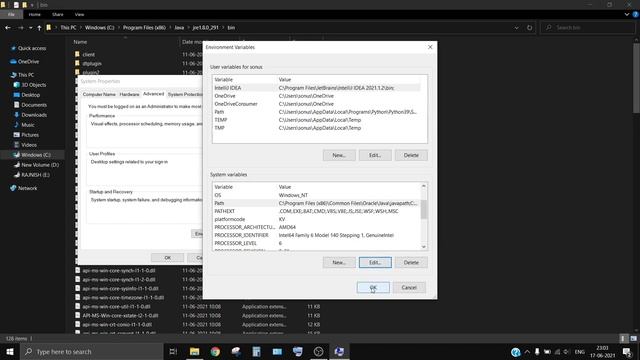
Task: Click Edit under User variables
Action: click(375, 155)
